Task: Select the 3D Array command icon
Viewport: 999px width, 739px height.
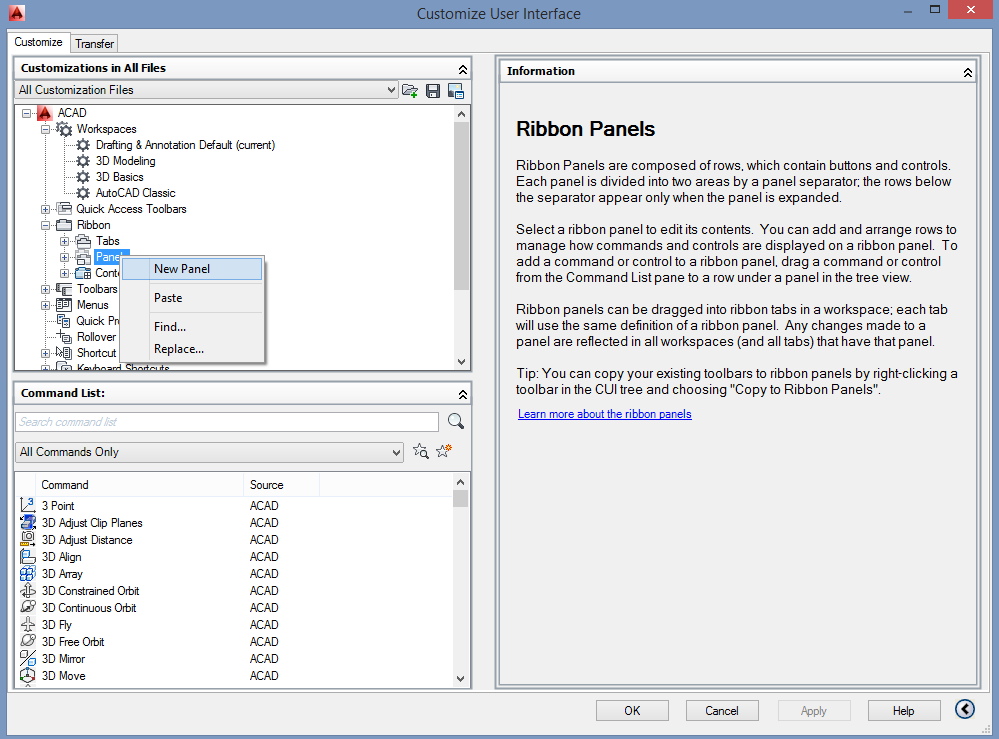Action: click(x=28, y=574)
